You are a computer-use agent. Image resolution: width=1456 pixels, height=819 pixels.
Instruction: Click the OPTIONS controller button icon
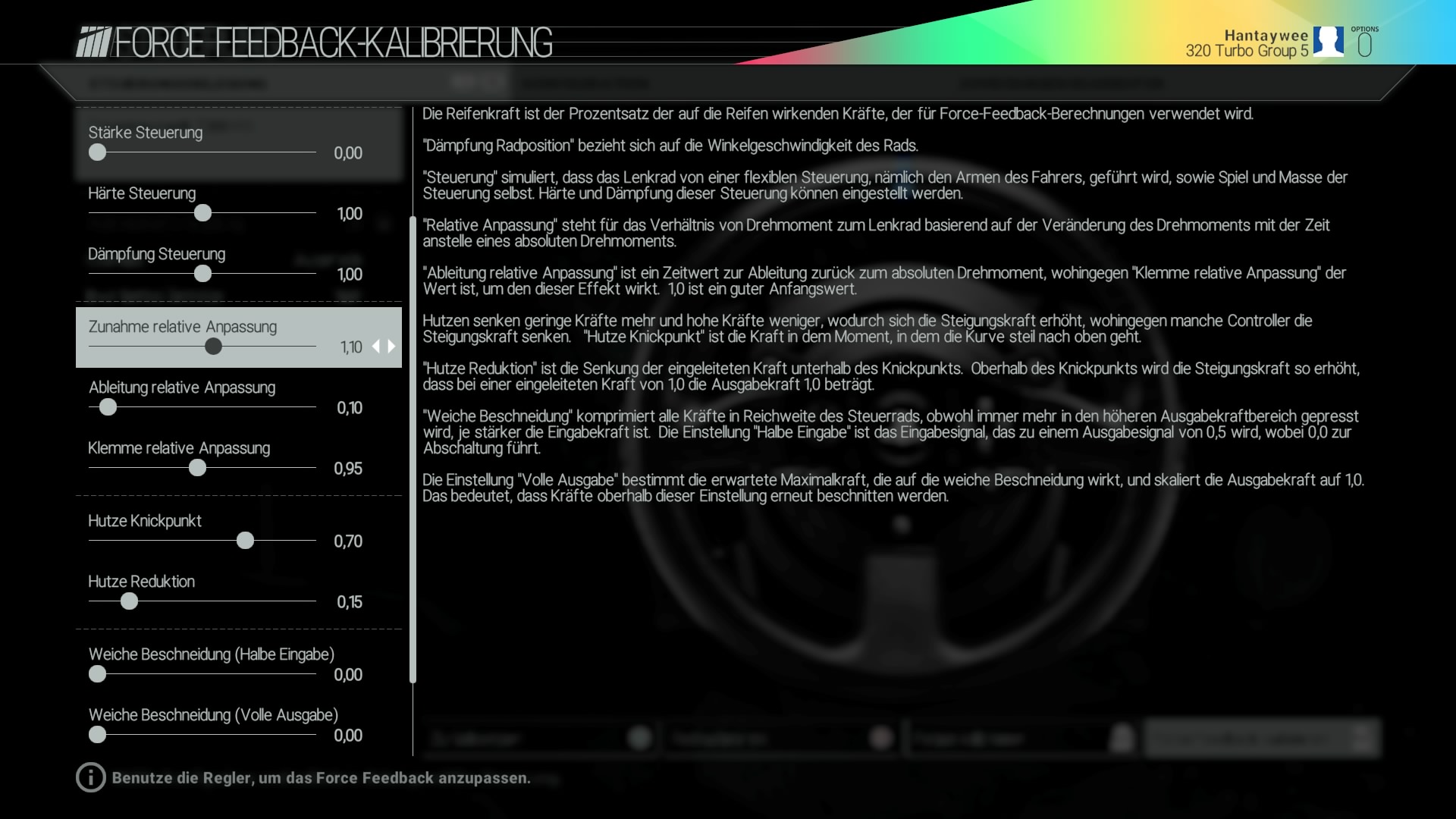pos(1364,42)
